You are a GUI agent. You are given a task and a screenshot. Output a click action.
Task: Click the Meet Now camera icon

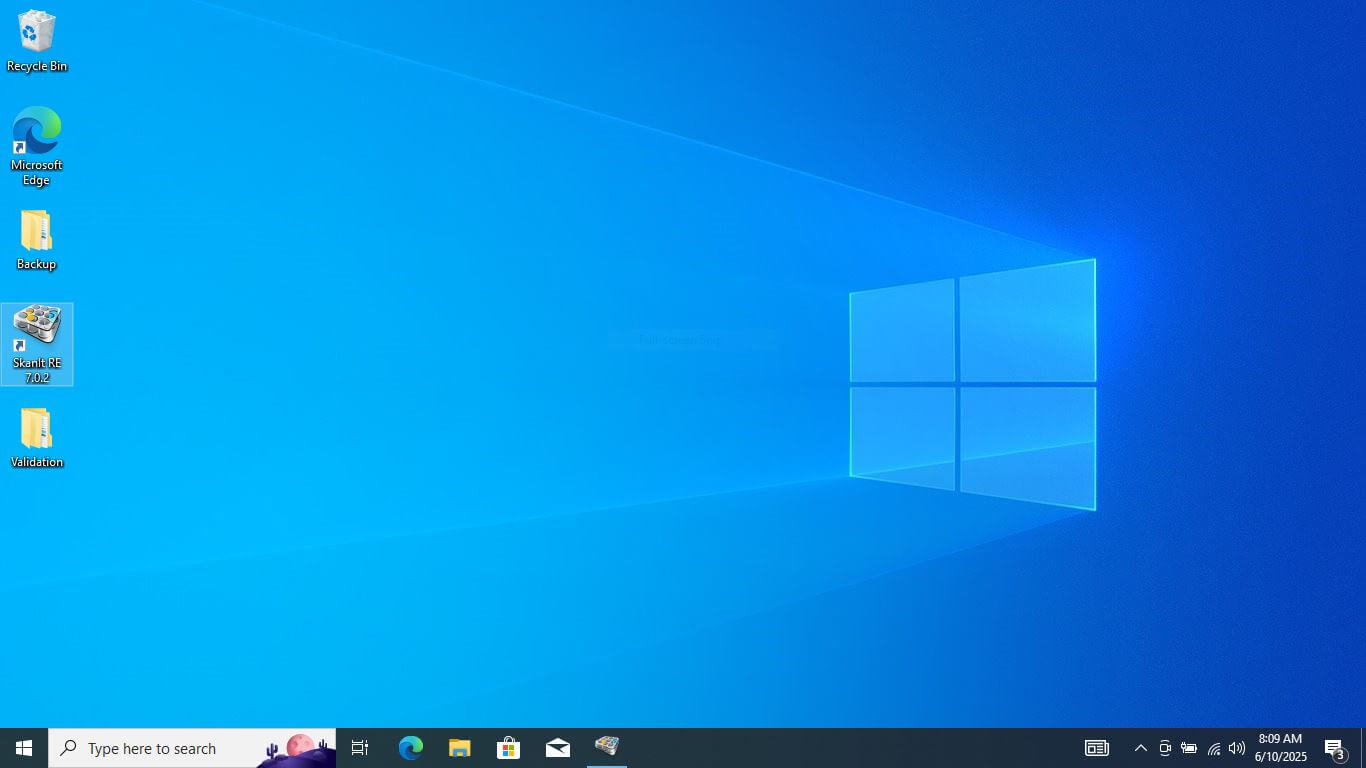point(1165,748)
